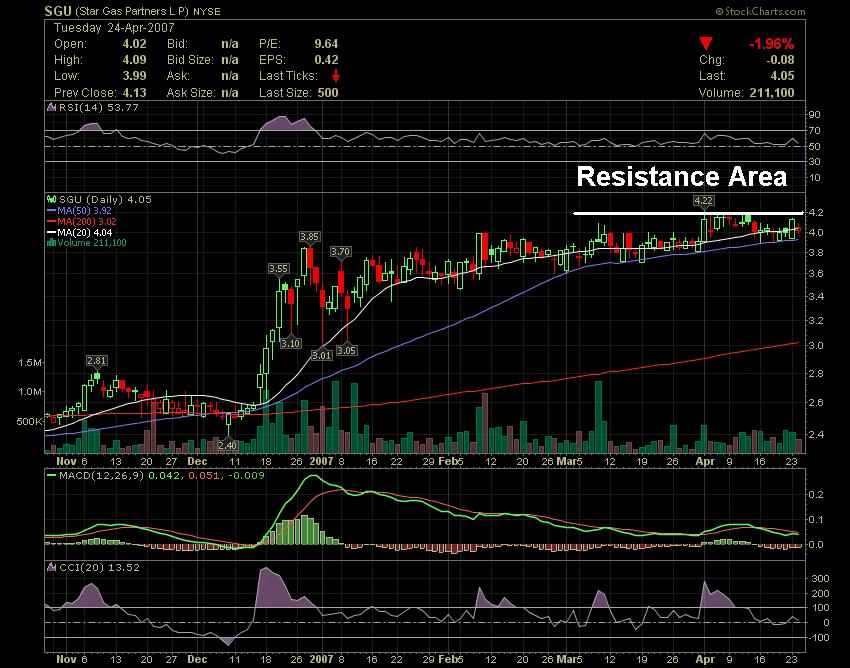Screen dimensions: 850x668
Task: Click the RSI(14) 53.77 label
Action: click(x=99, y=107)
